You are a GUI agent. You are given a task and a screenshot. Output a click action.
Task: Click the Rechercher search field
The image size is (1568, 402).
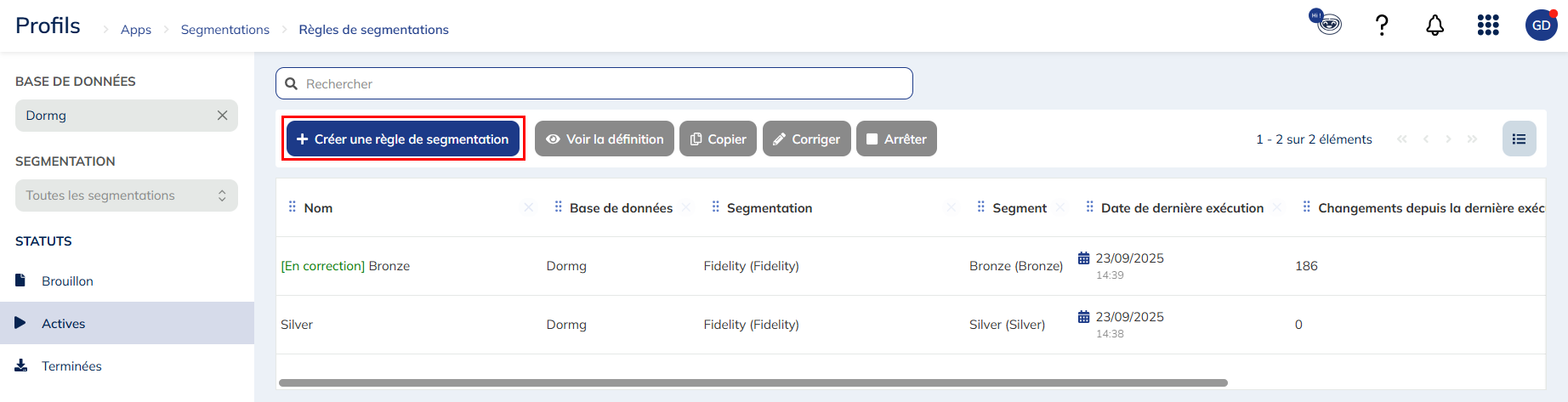(x=595, y=84)
